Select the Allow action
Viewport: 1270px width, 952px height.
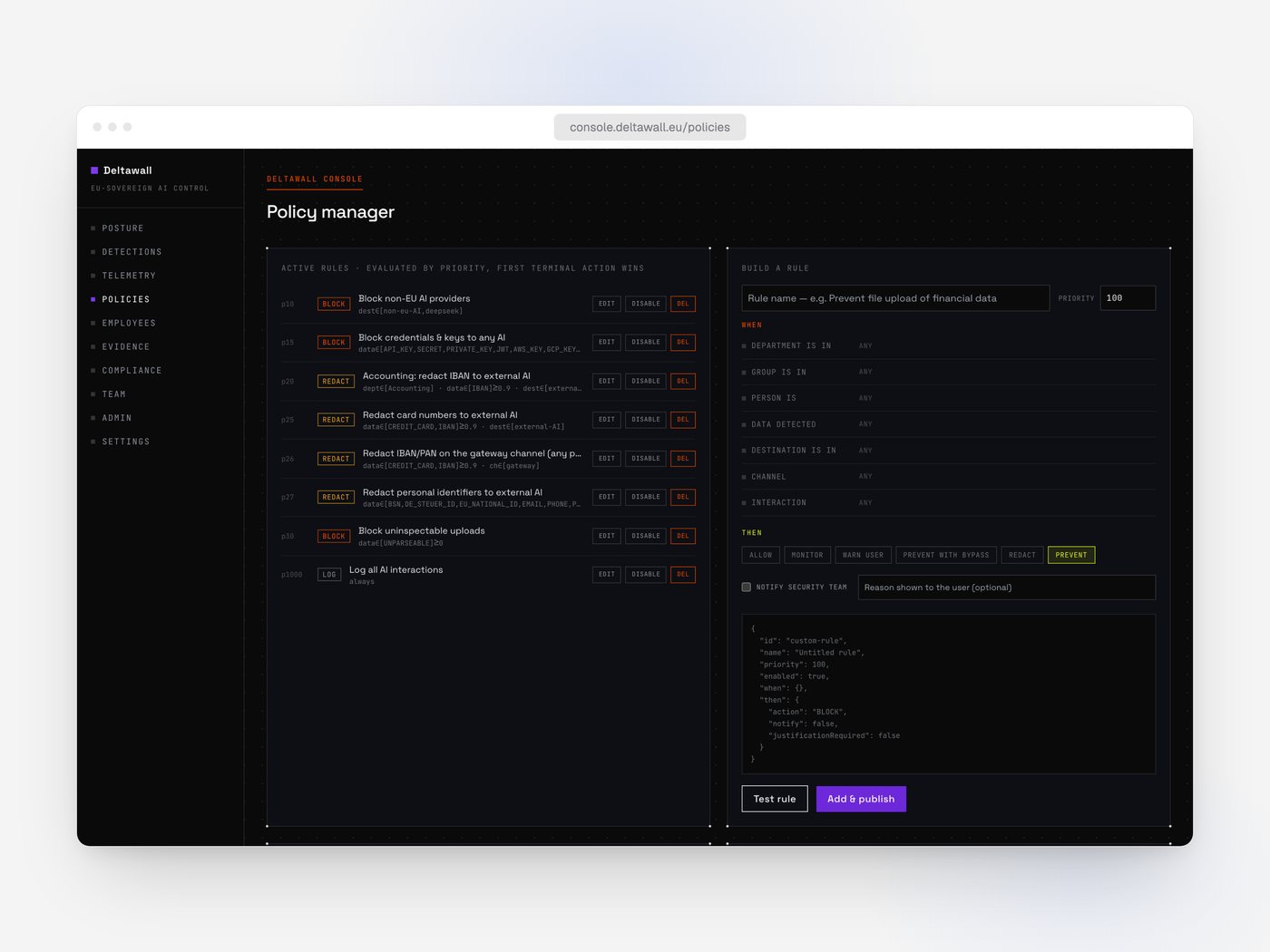(x=761, y=555)
